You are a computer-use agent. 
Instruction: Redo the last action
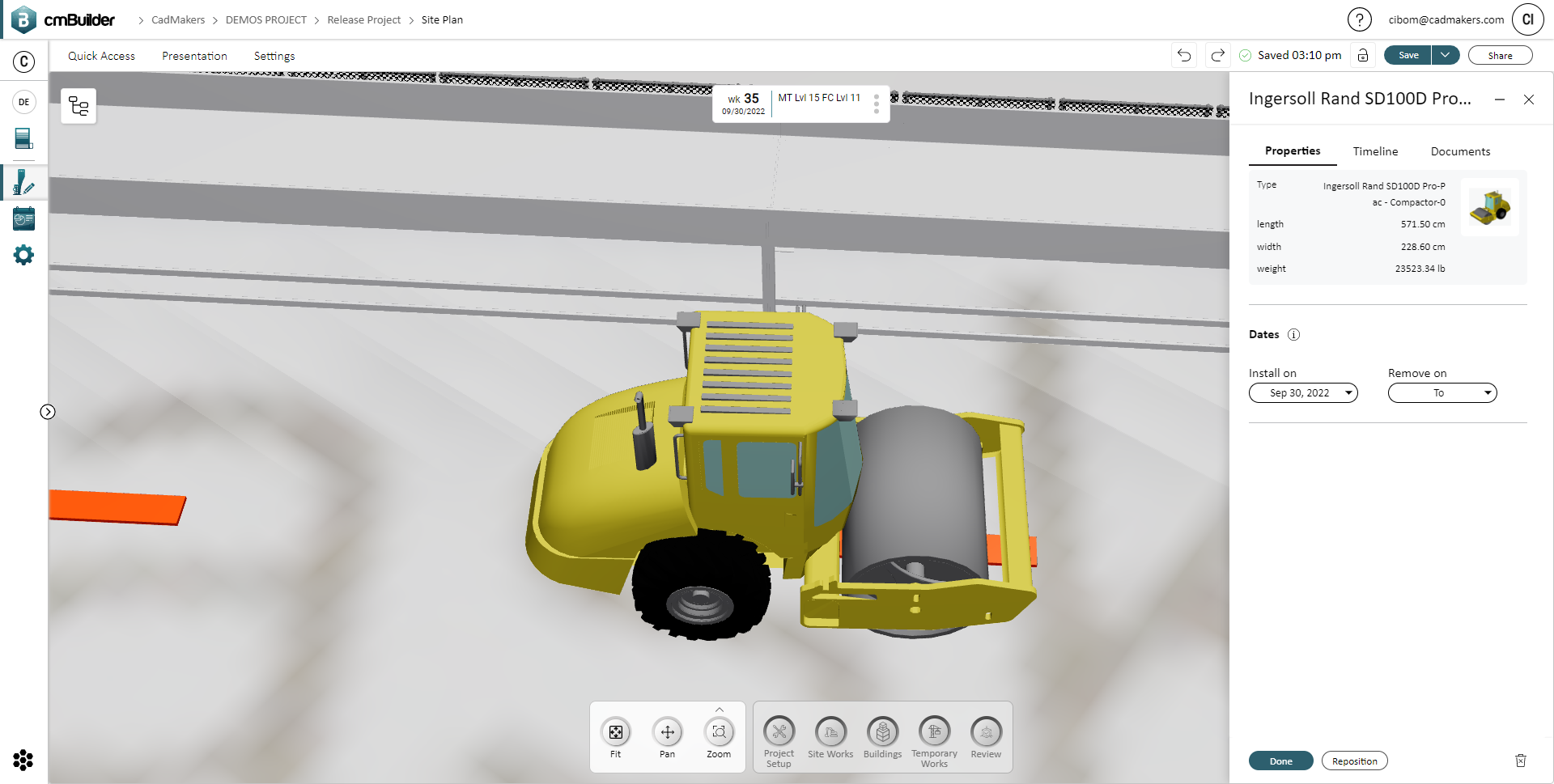(x=1217, y=55)
